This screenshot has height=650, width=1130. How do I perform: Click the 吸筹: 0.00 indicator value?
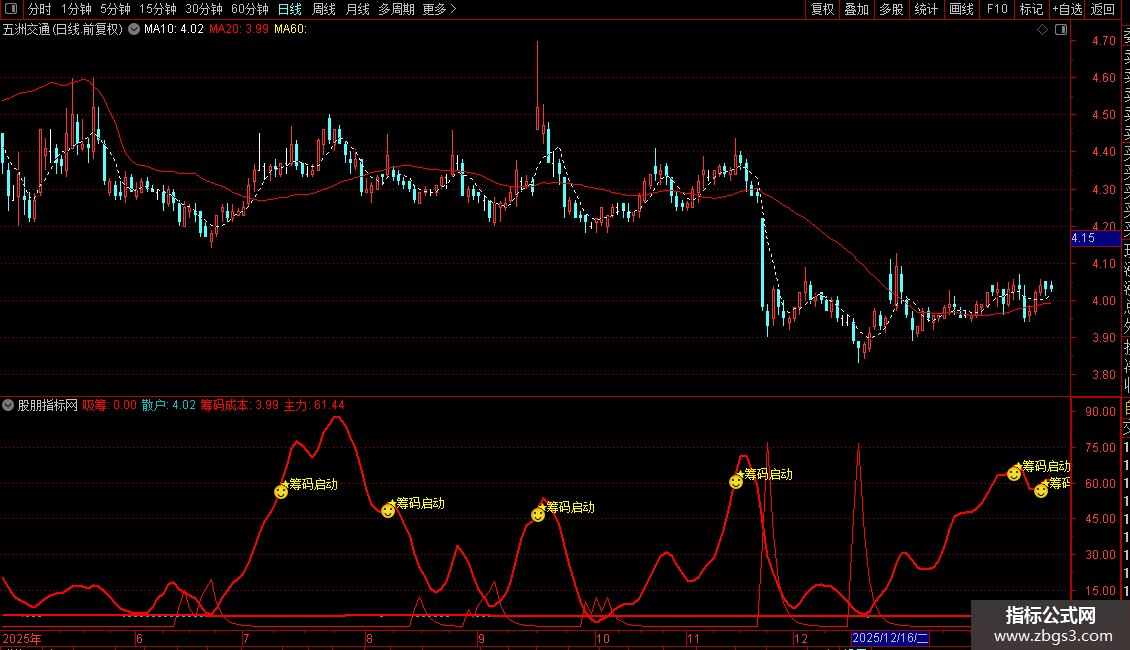[110, 405]
